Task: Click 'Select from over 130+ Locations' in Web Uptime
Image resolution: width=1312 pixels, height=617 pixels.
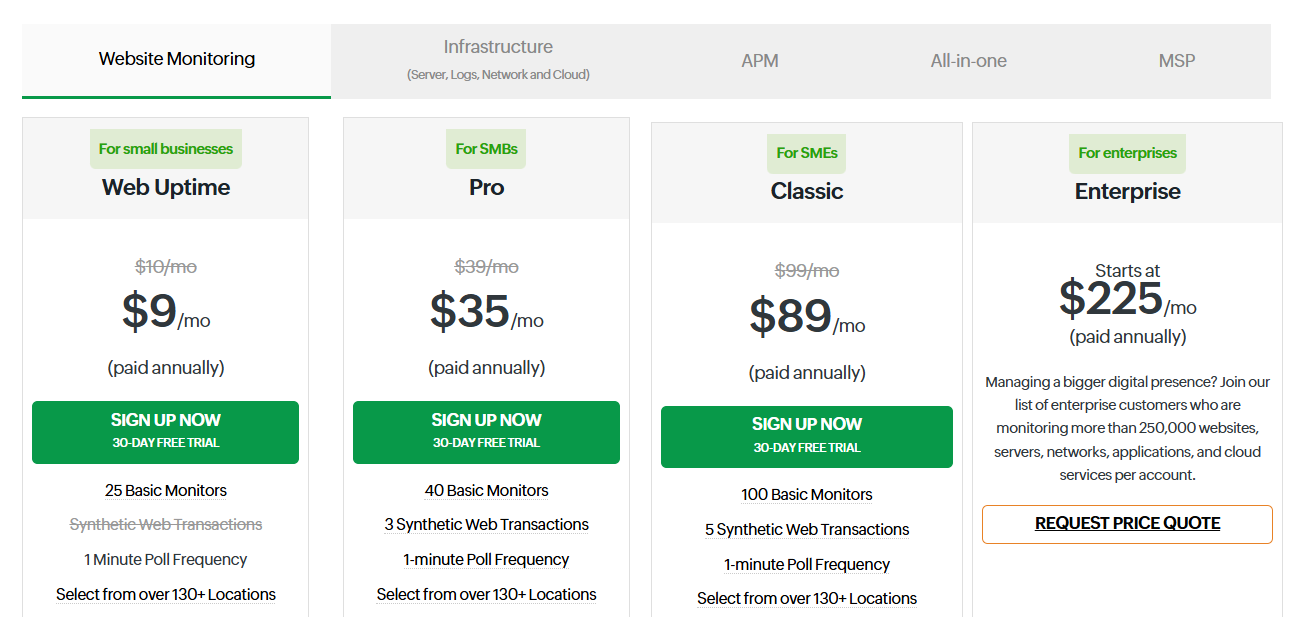Action: (x=166, y=595)
